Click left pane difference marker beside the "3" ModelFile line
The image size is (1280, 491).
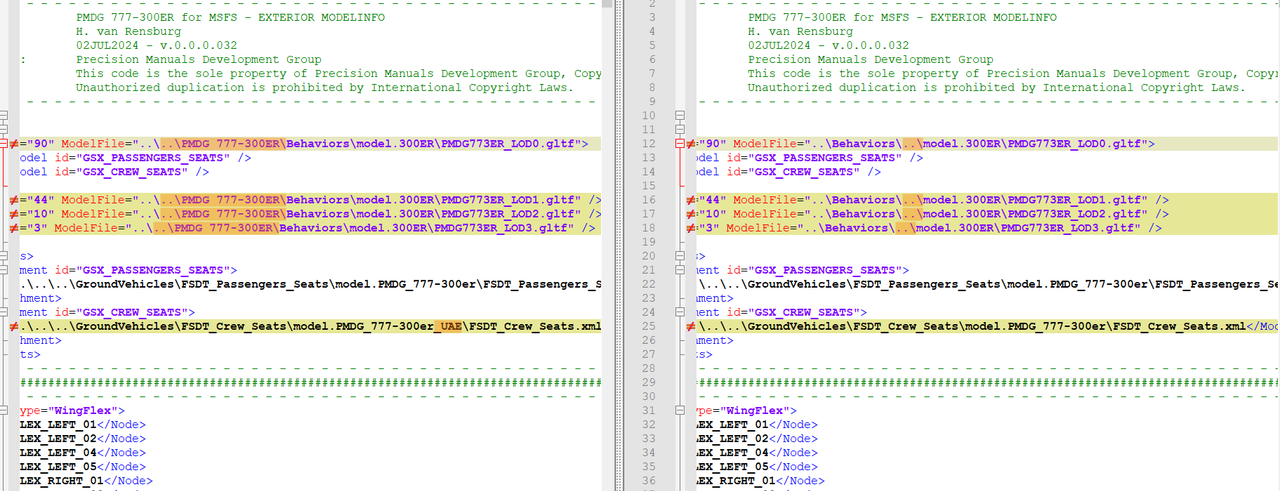tap(14, 228)
